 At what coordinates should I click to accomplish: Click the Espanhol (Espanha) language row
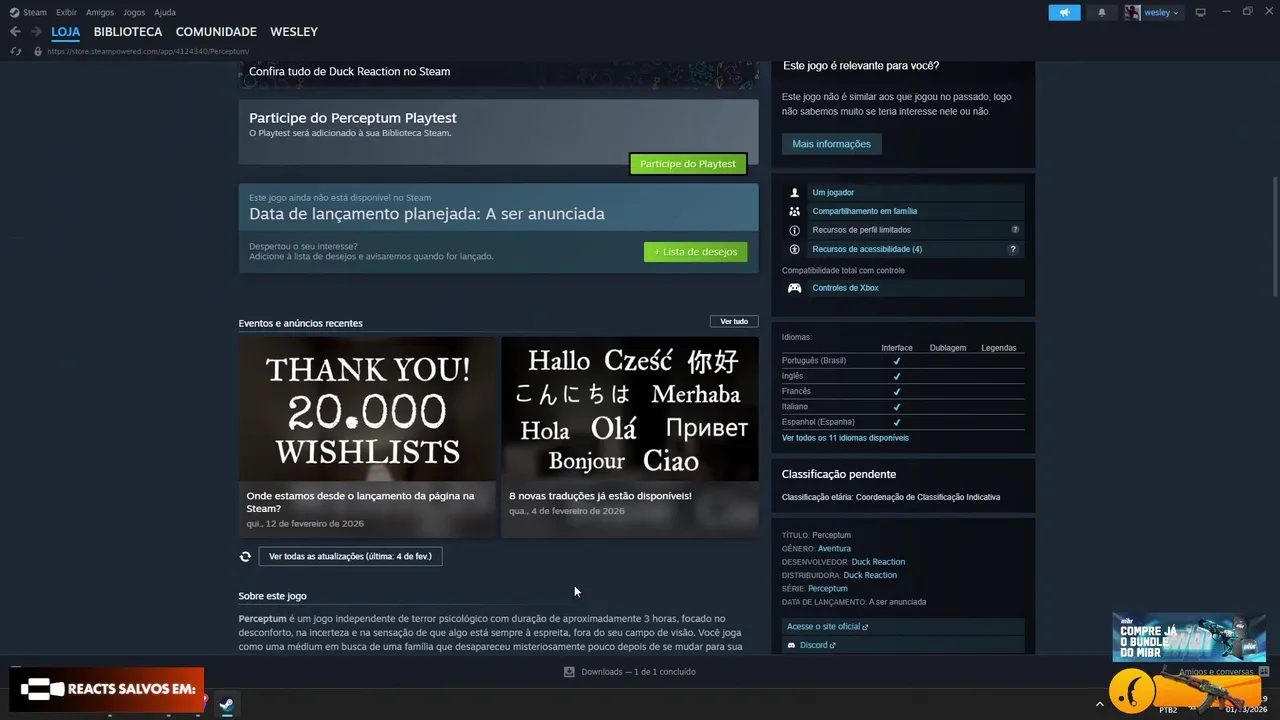[x=903, y=422]
